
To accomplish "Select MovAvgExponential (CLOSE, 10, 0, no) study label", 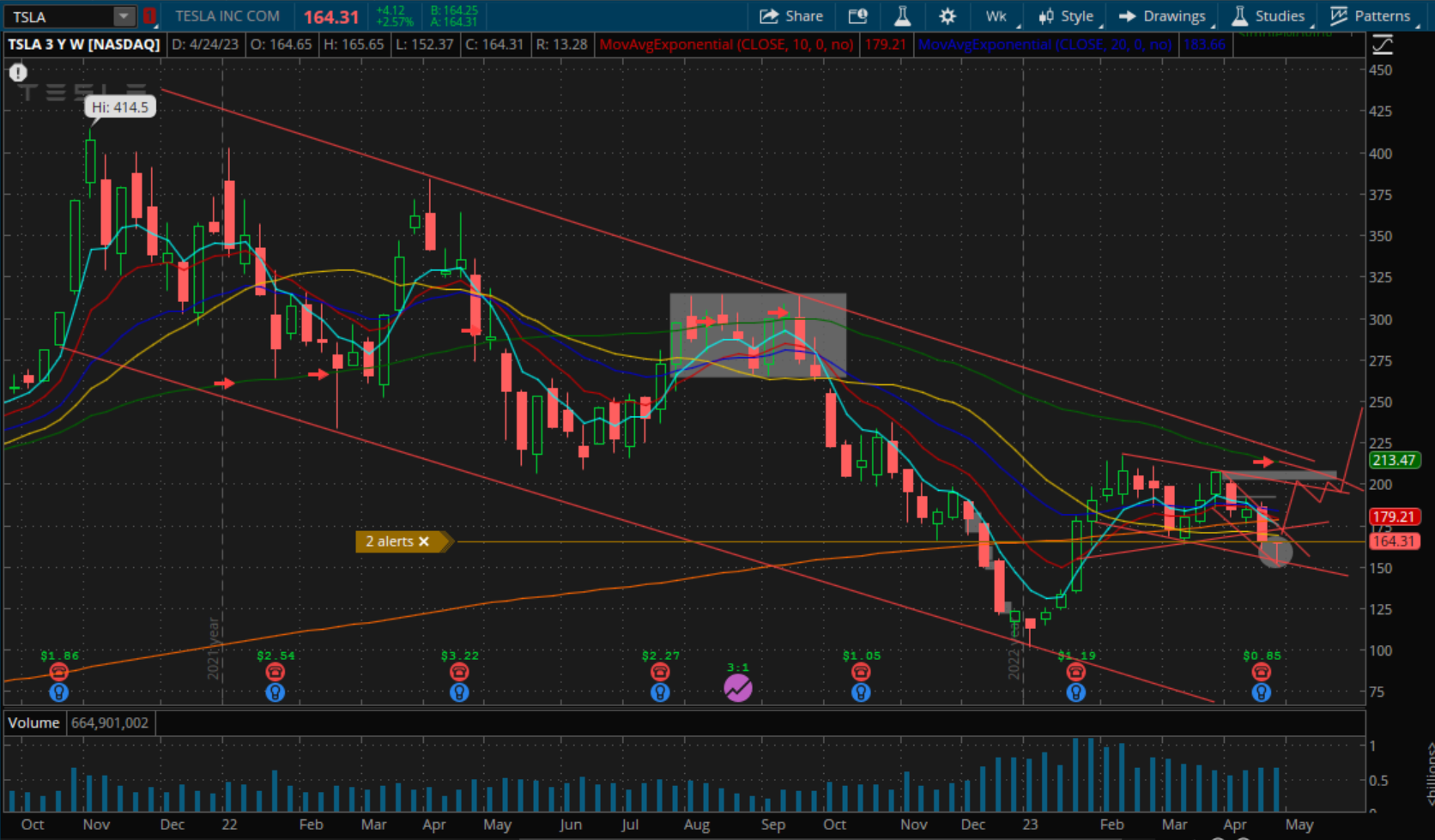I will (726, 45).
